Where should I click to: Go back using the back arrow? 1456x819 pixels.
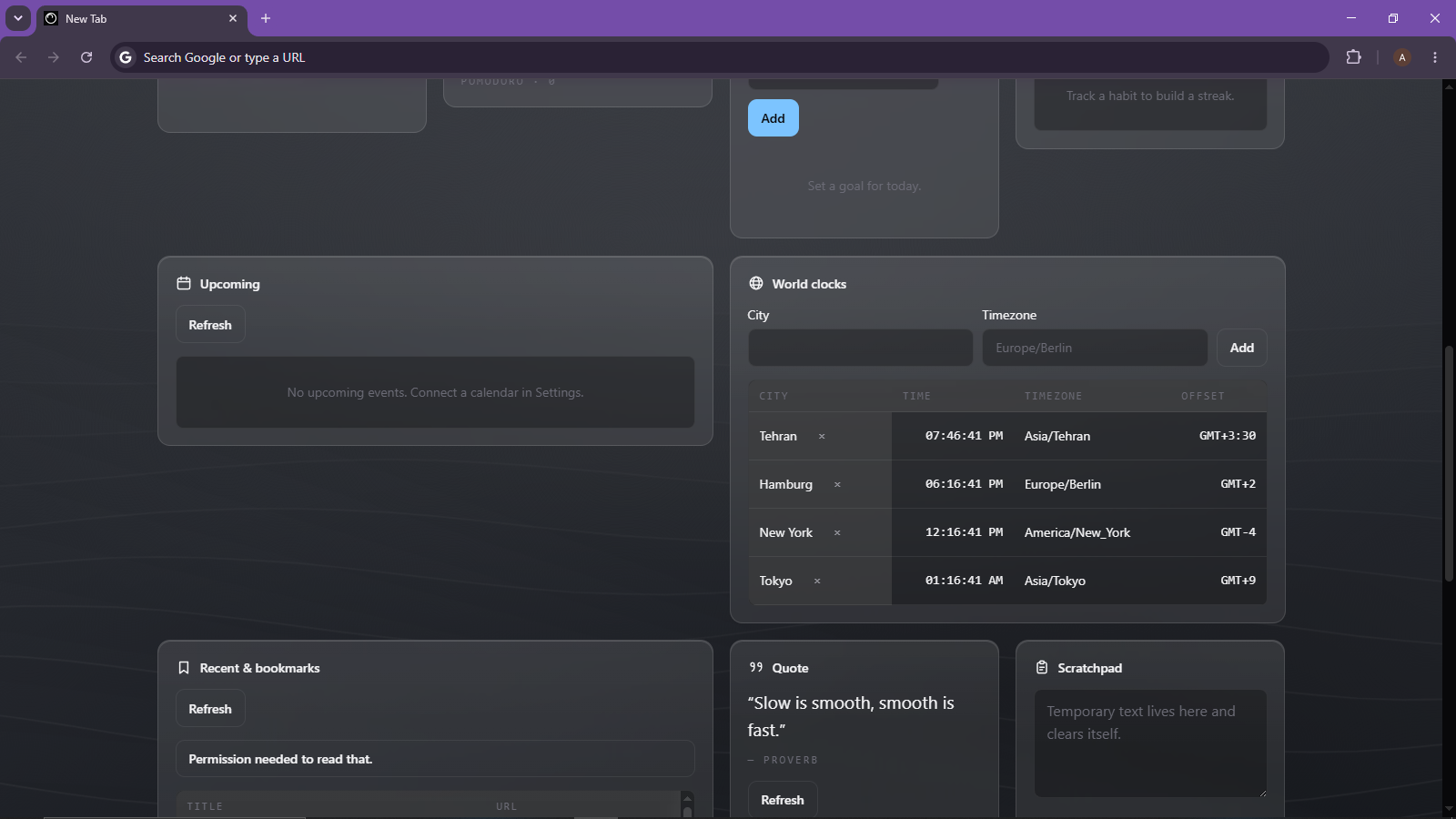click(x=21, y=57)
